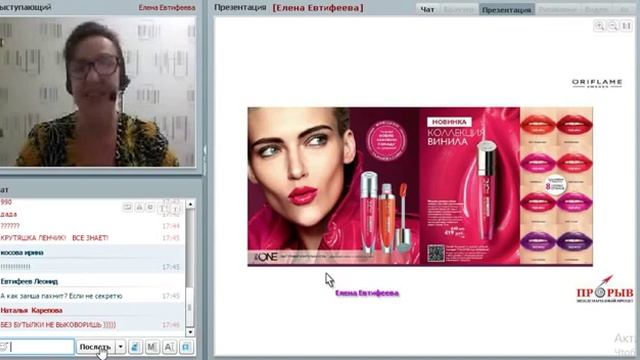Click the M icon in the chat input bar
Viewport: 640px width, 360px height.
(x=152, y=347)
